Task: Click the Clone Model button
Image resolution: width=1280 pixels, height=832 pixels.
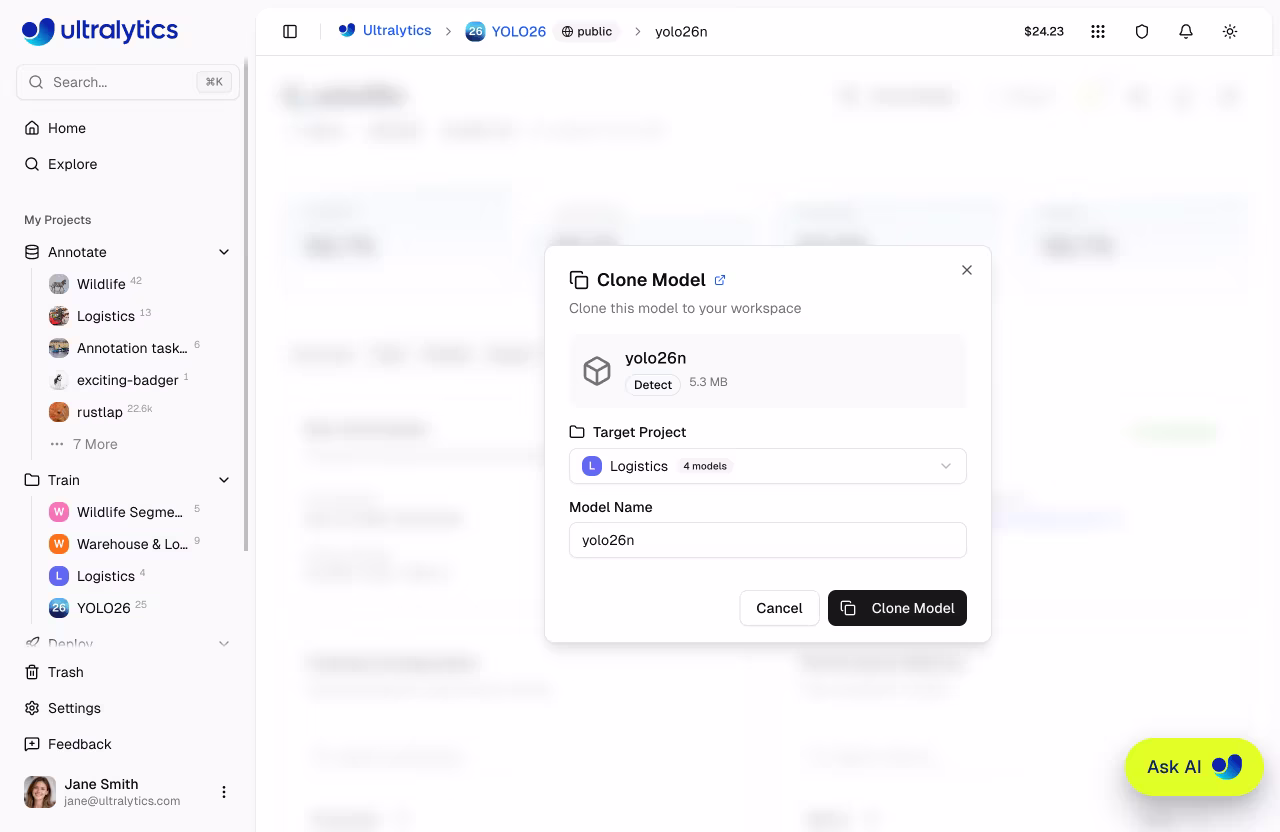Action: 897,608
